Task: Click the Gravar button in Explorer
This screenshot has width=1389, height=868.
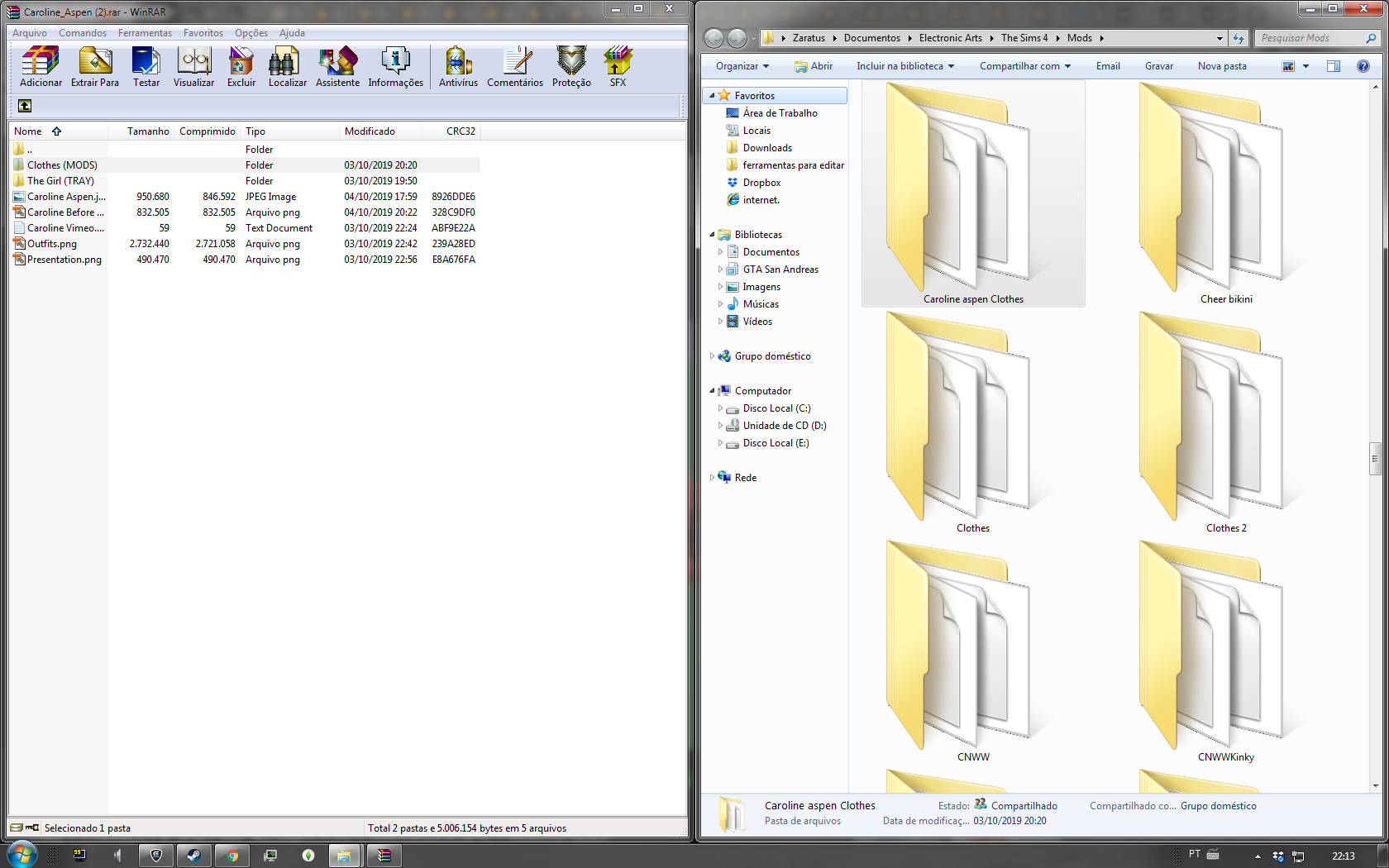Action: coord(1159,66)
